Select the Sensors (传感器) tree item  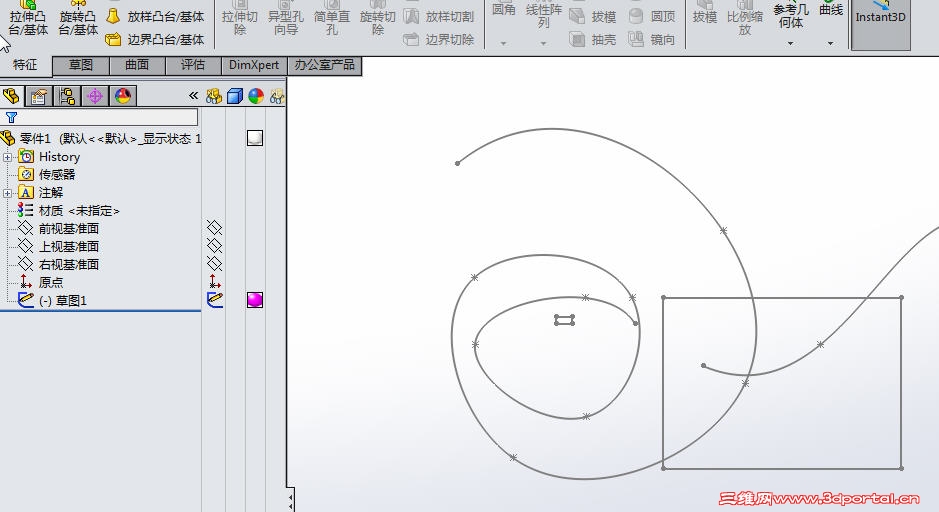[x=47, y=174]
